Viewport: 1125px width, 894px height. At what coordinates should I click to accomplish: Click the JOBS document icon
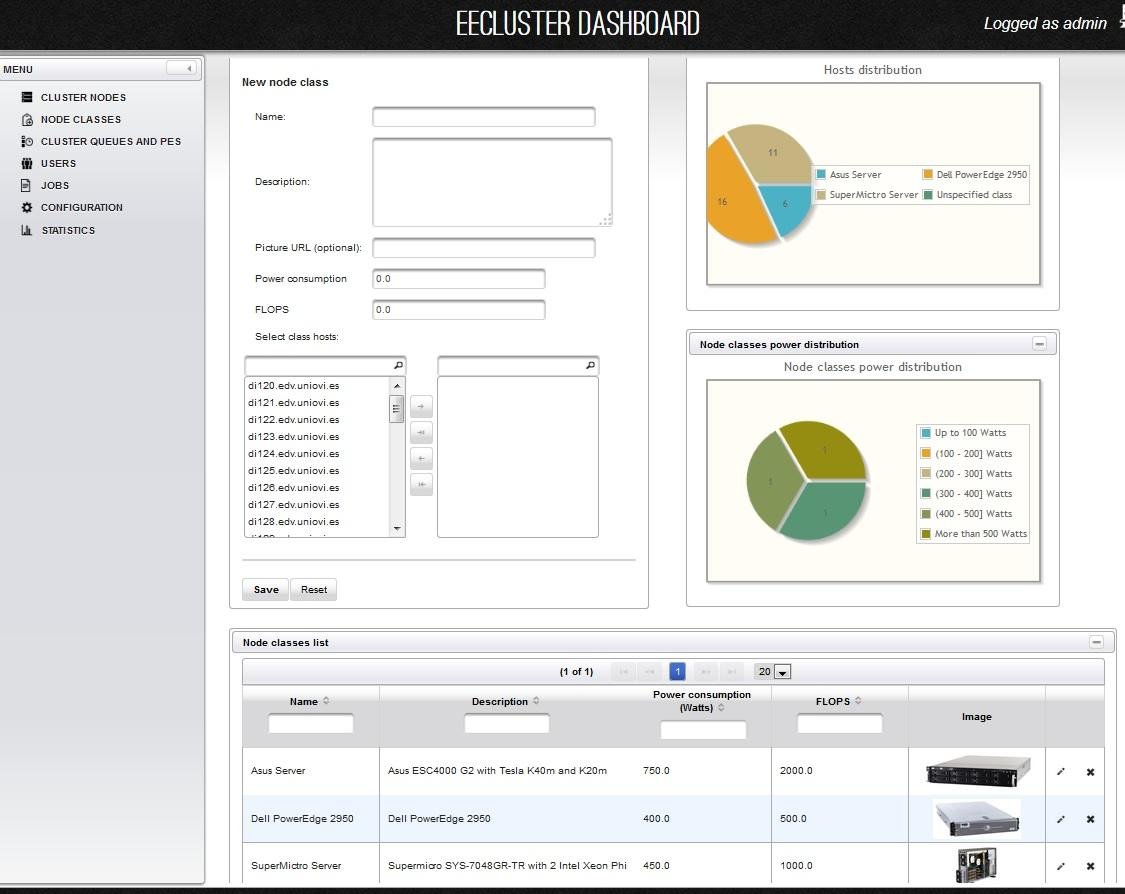(25, 185)
